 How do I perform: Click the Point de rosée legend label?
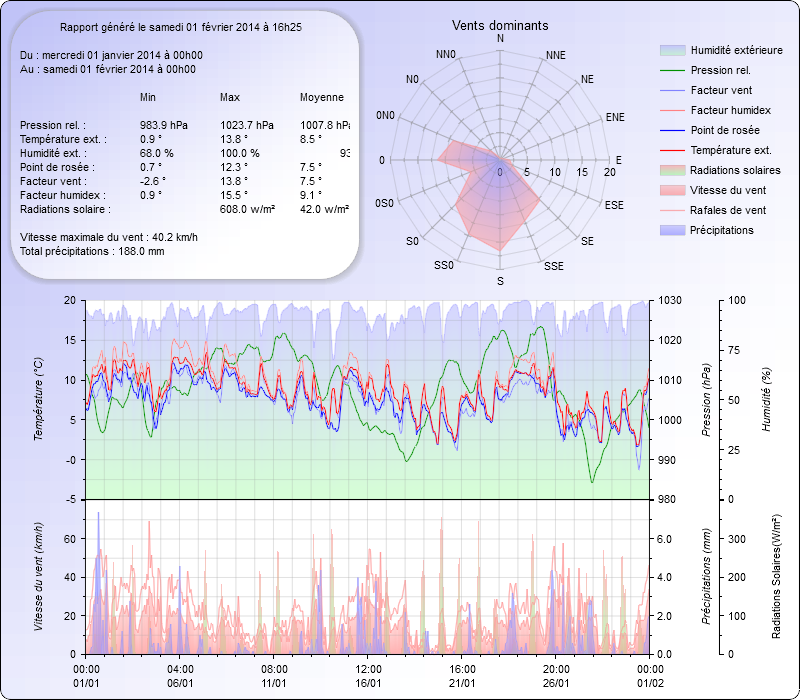(724, 131)
